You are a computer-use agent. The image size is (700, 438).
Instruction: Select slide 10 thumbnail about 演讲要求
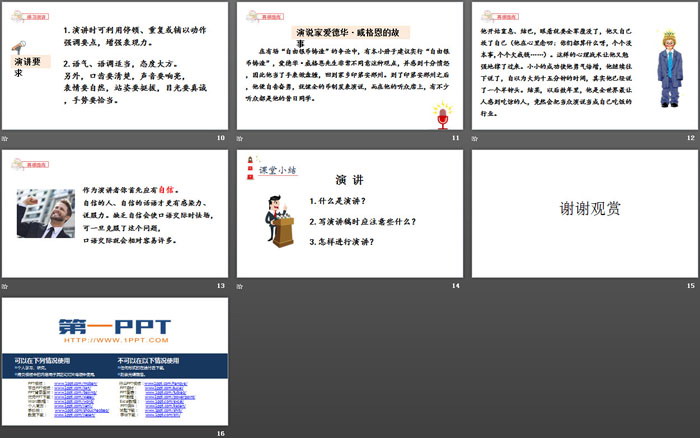point(115,66)
